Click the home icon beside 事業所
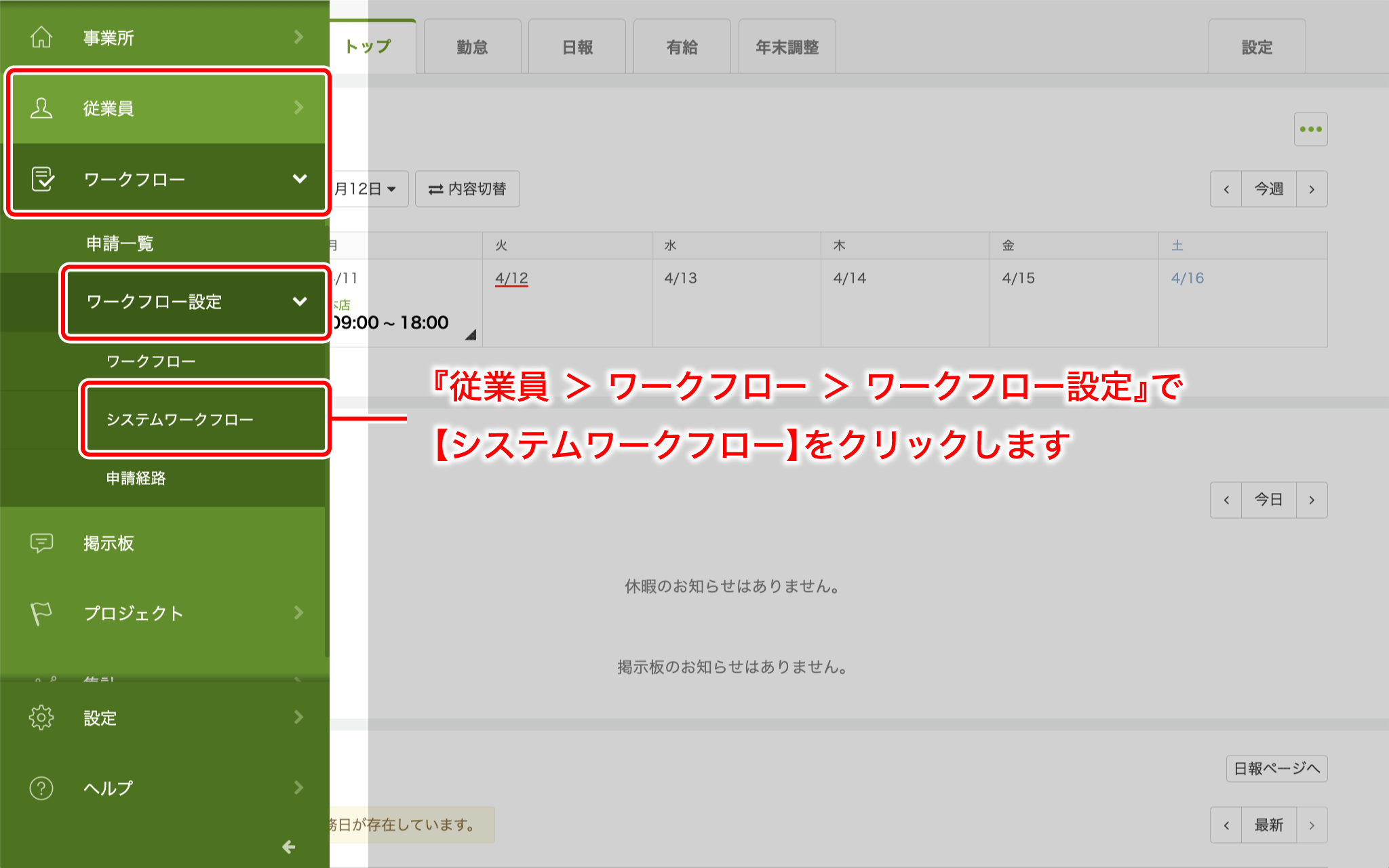This screenshot has height=868, width=1389. point(41,37)
